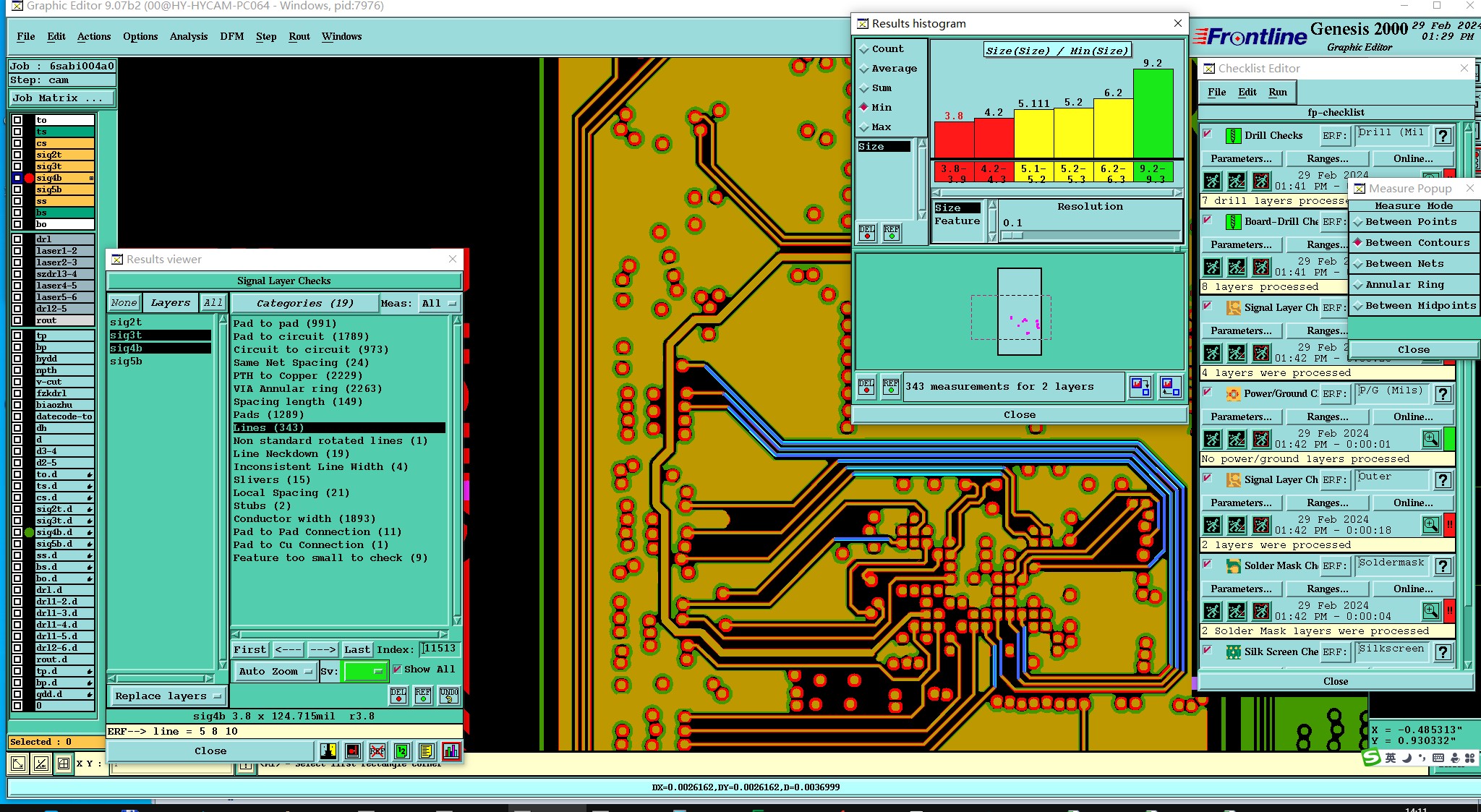1481x812 pixels.
Task: Click Last button in Results viewer
Action: pos(357,649)
